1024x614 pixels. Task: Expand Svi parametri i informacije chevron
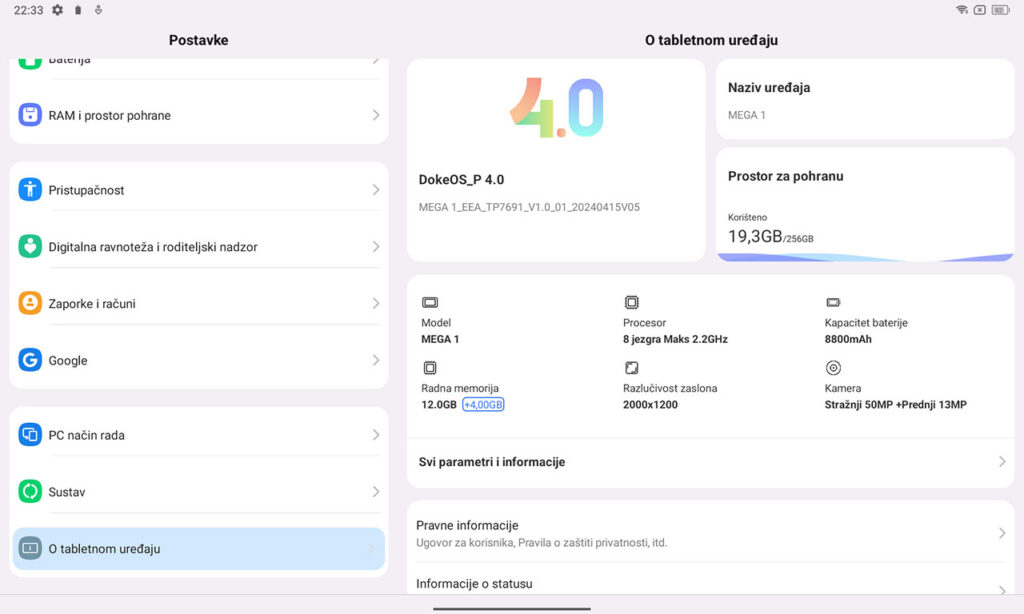coord(1001,462)
